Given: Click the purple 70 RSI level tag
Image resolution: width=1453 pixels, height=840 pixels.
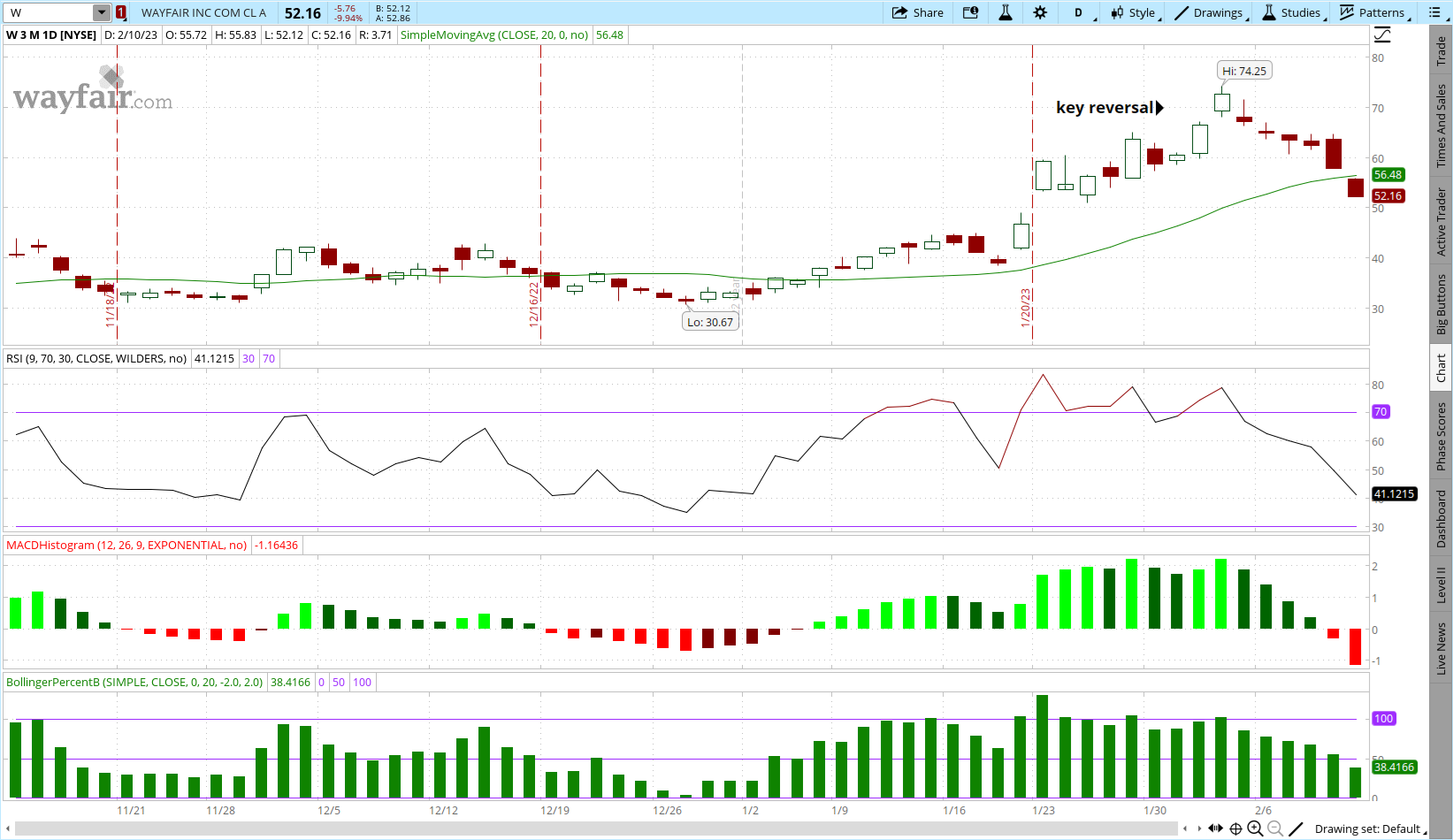Looking at the screenshot, I should click(x=1380, y=411).
